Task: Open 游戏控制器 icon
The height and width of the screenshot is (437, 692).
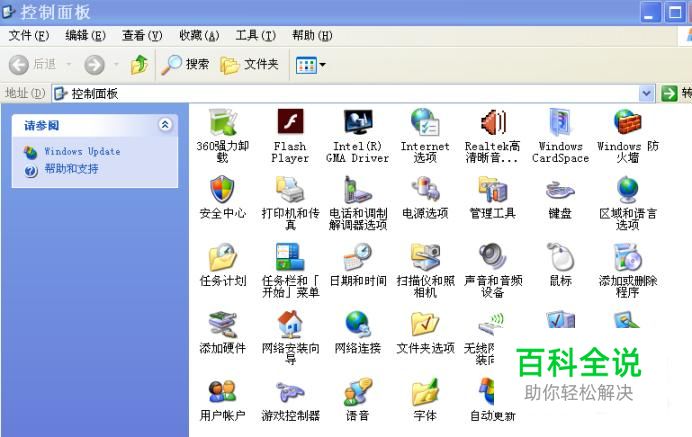Action: point(290,392)
